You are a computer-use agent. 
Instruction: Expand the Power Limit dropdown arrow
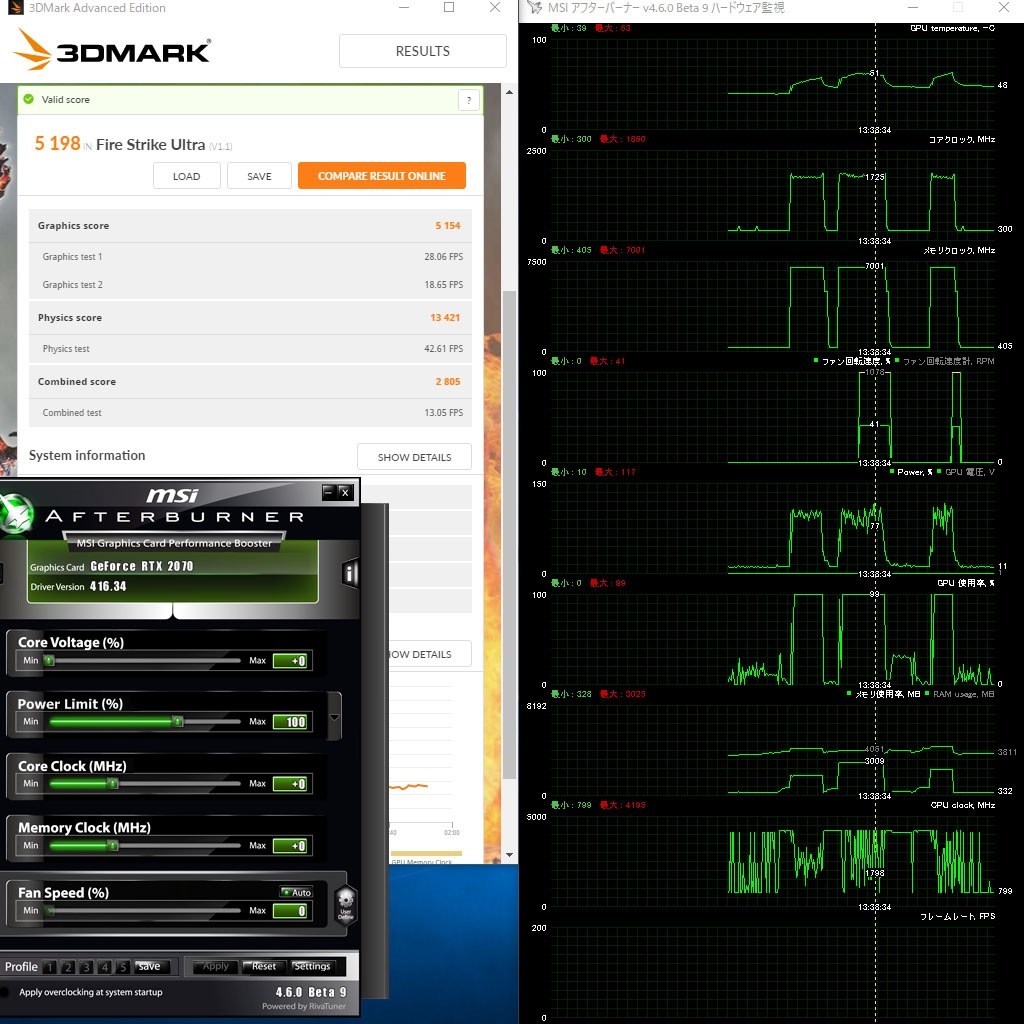[x=334, y=716]
